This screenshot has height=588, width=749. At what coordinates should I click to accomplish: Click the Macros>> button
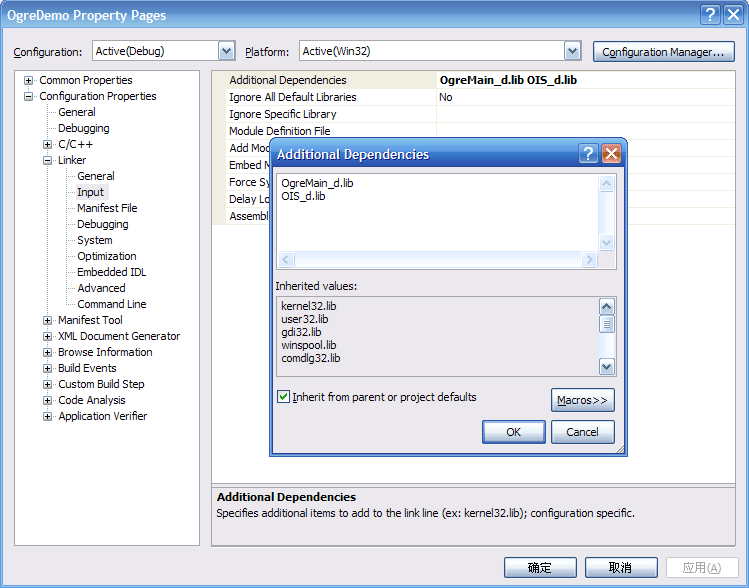582,400
